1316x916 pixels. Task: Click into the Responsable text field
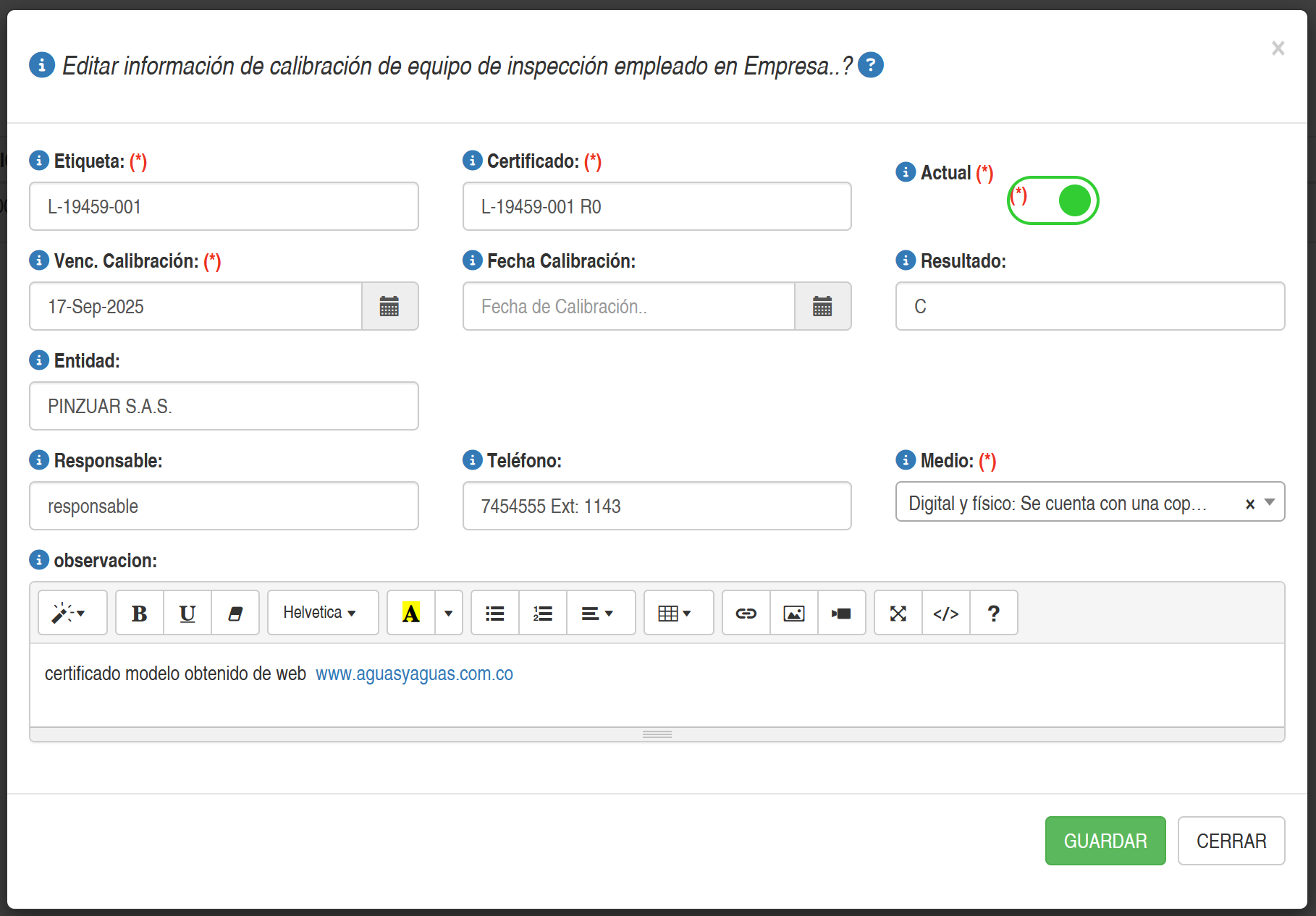(x=224, y=506)
